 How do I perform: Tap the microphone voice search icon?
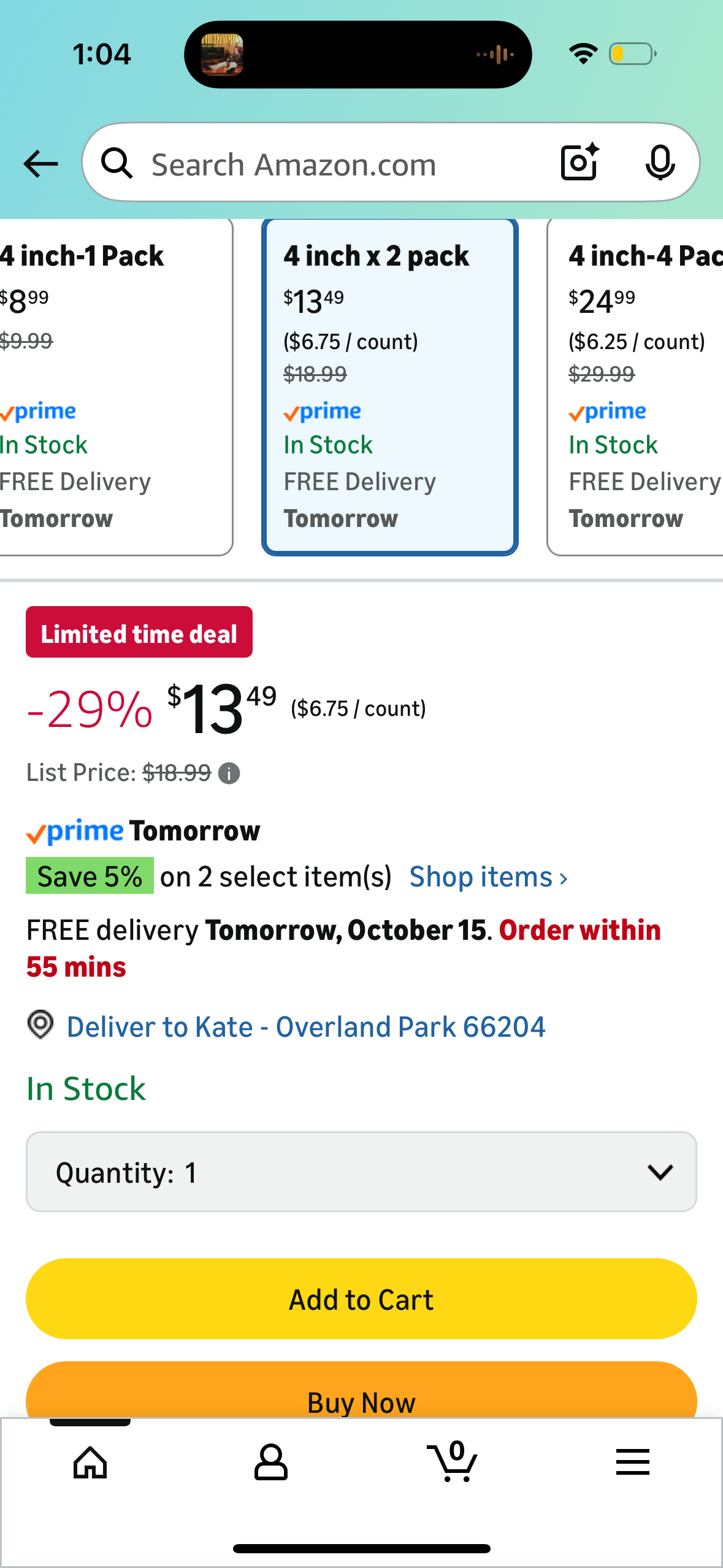click(x=660, y=163)
